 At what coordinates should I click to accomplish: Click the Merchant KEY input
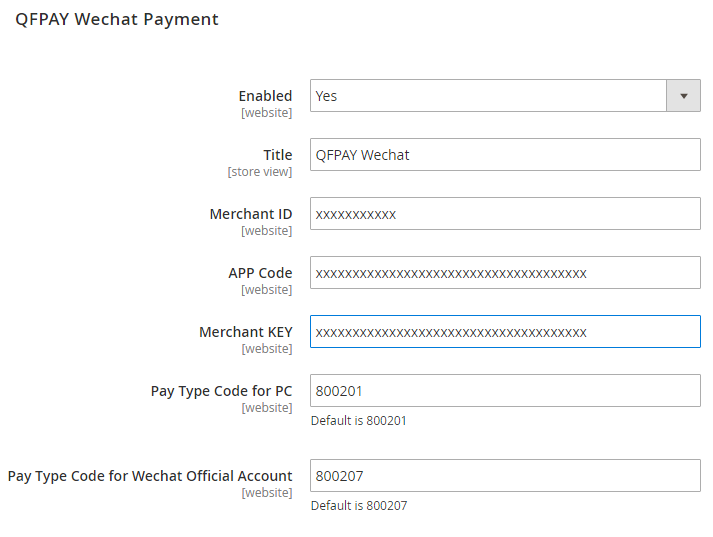[x=505, y=332]
